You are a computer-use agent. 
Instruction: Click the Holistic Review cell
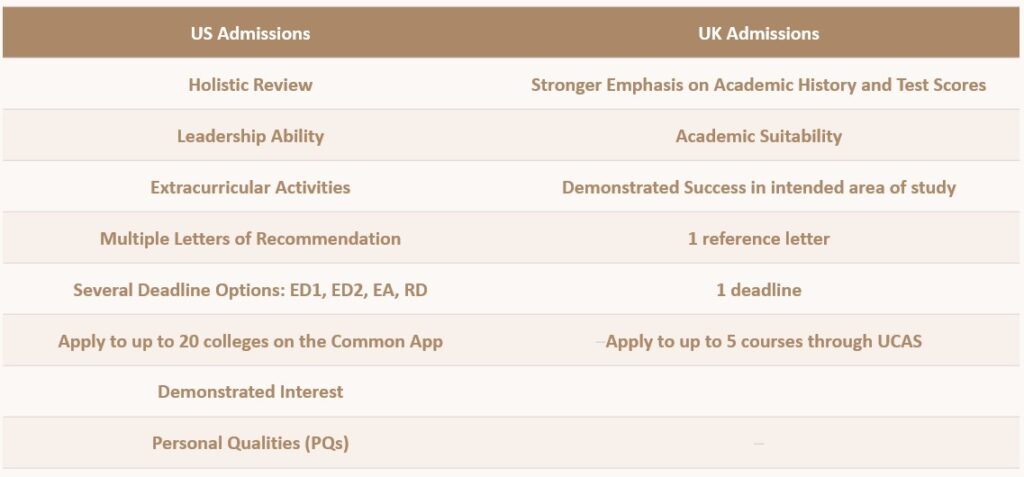click(250, 84)
